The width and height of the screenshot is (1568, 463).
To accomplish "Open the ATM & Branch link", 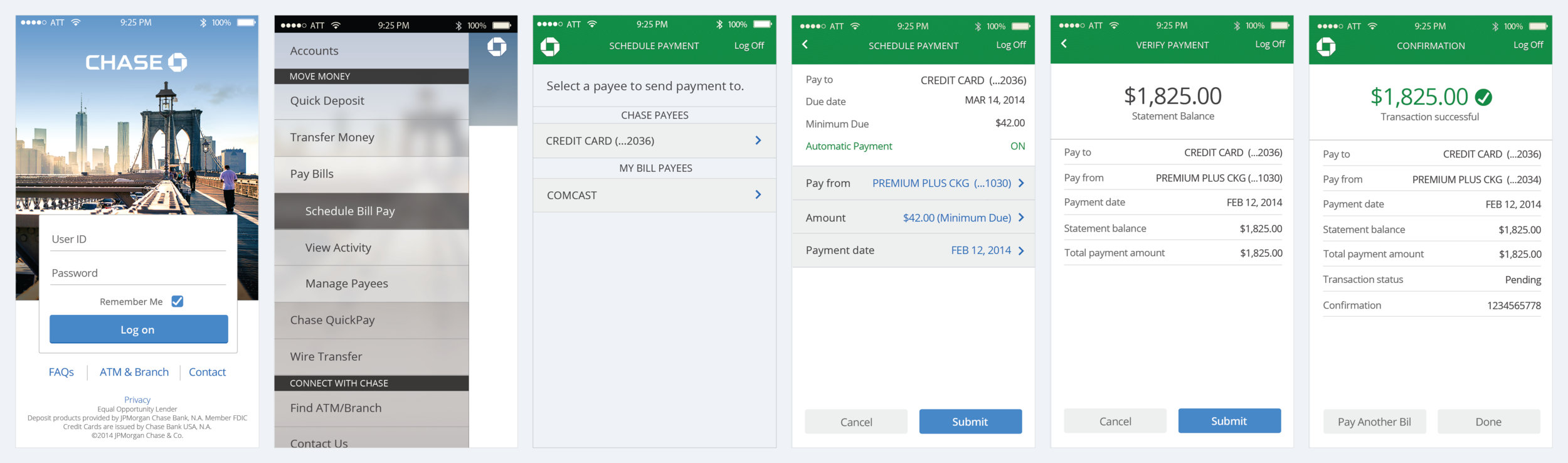I will pos(134,372).
